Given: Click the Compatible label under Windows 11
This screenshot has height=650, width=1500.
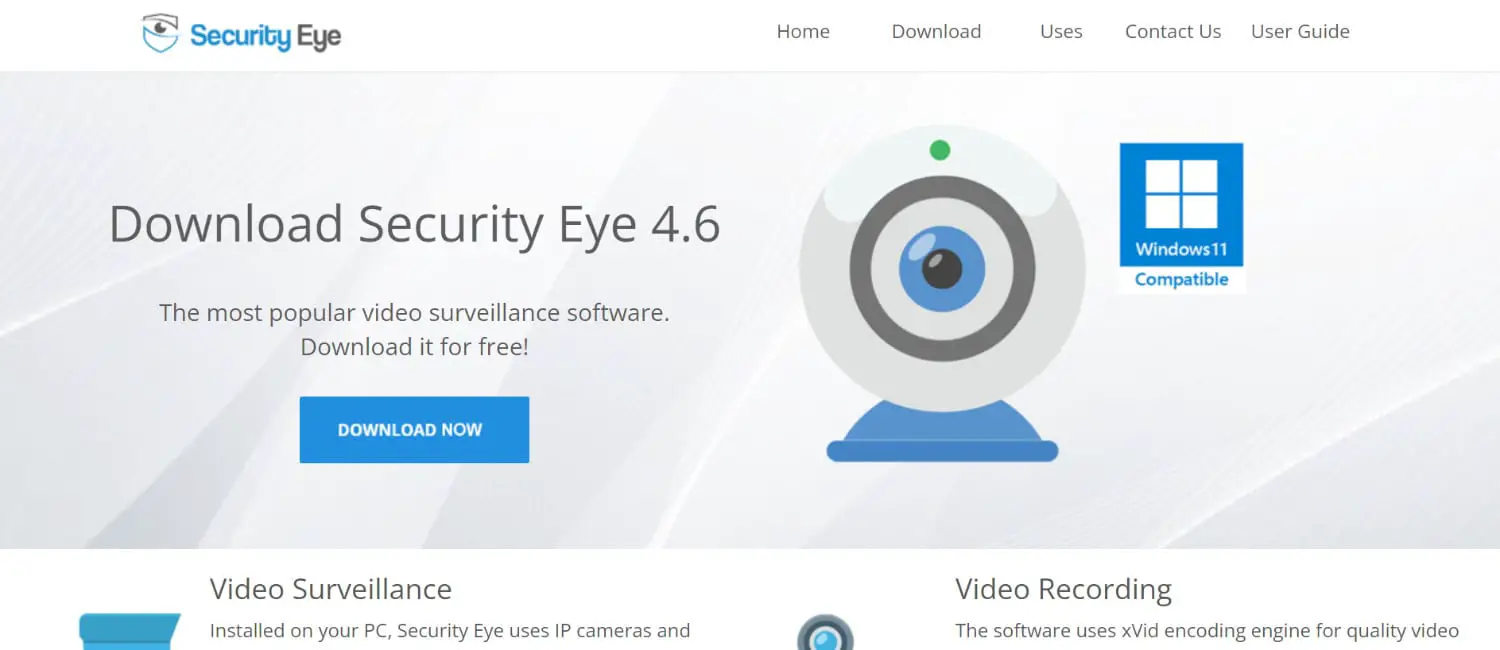Looking at the screenshot, I should tap(1181, 279).
